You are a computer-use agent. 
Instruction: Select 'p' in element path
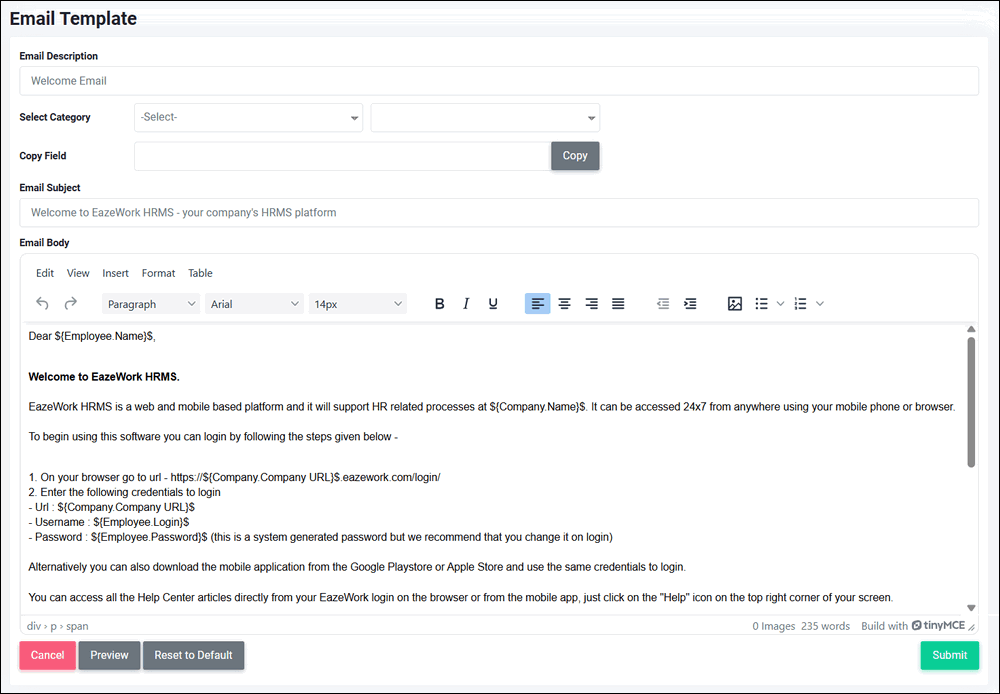point(54,626)
